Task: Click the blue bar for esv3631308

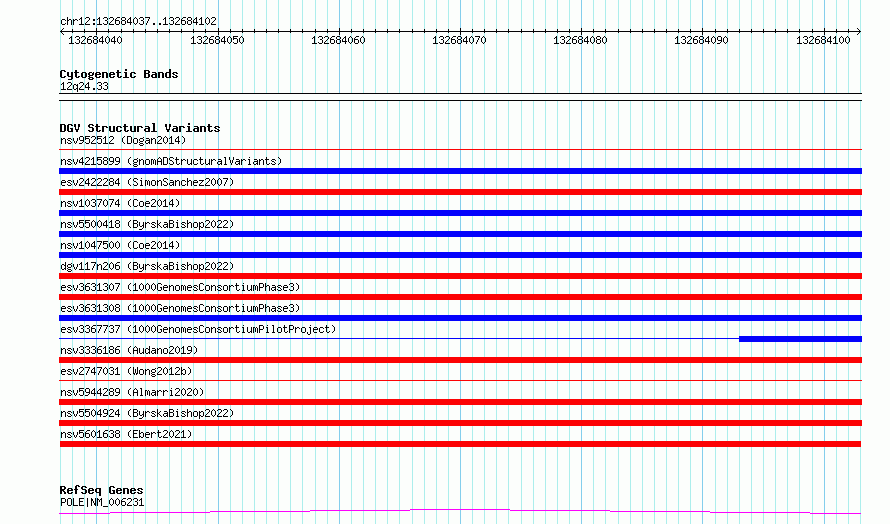Action: pyautogui.click(x=460, y=318)
